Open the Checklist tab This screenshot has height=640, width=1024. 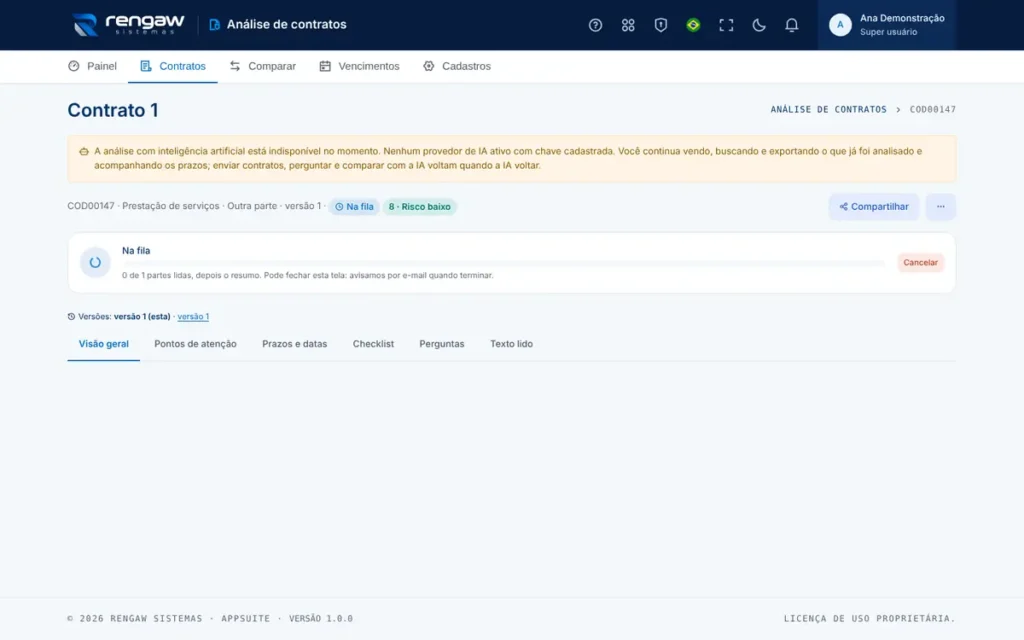373,344
